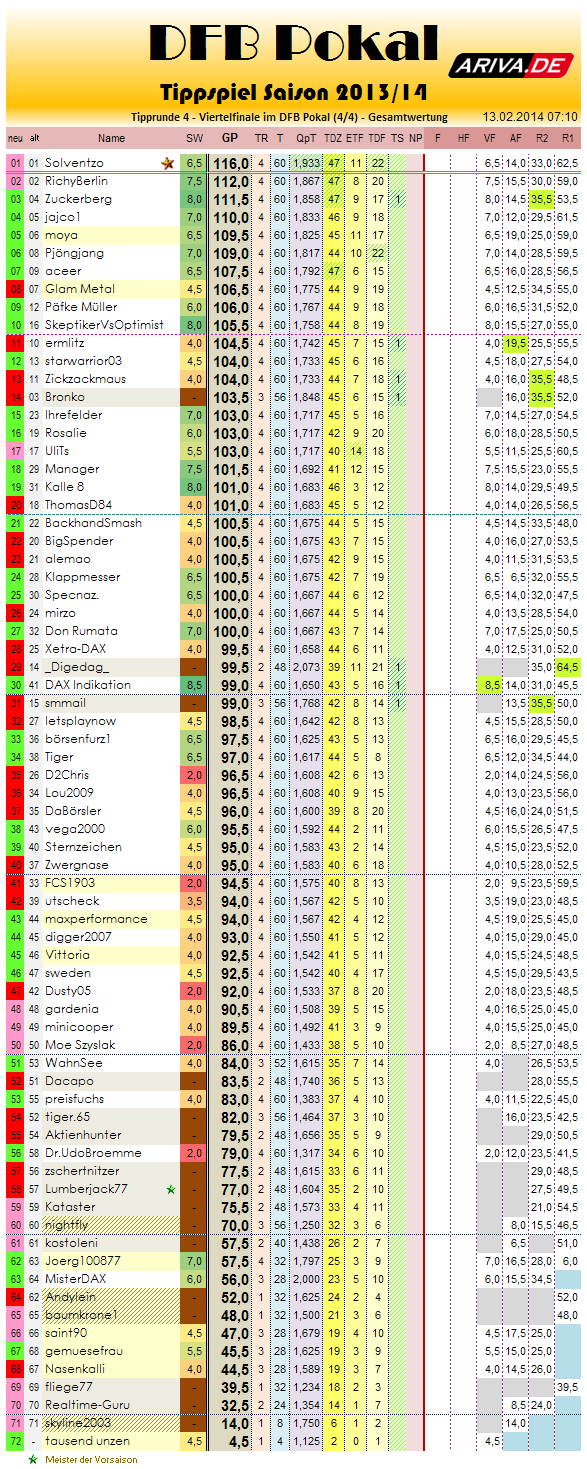Image resolution: width=587 pixels, height=1469 pixels.
Task: Select player name zschertnitzer
Action: click(83, 1171)
